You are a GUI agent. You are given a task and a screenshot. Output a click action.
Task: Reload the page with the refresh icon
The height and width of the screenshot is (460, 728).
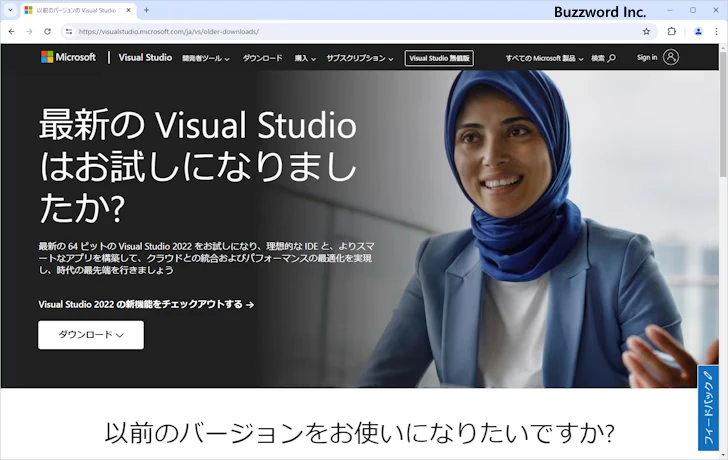[x=47, y=32]
